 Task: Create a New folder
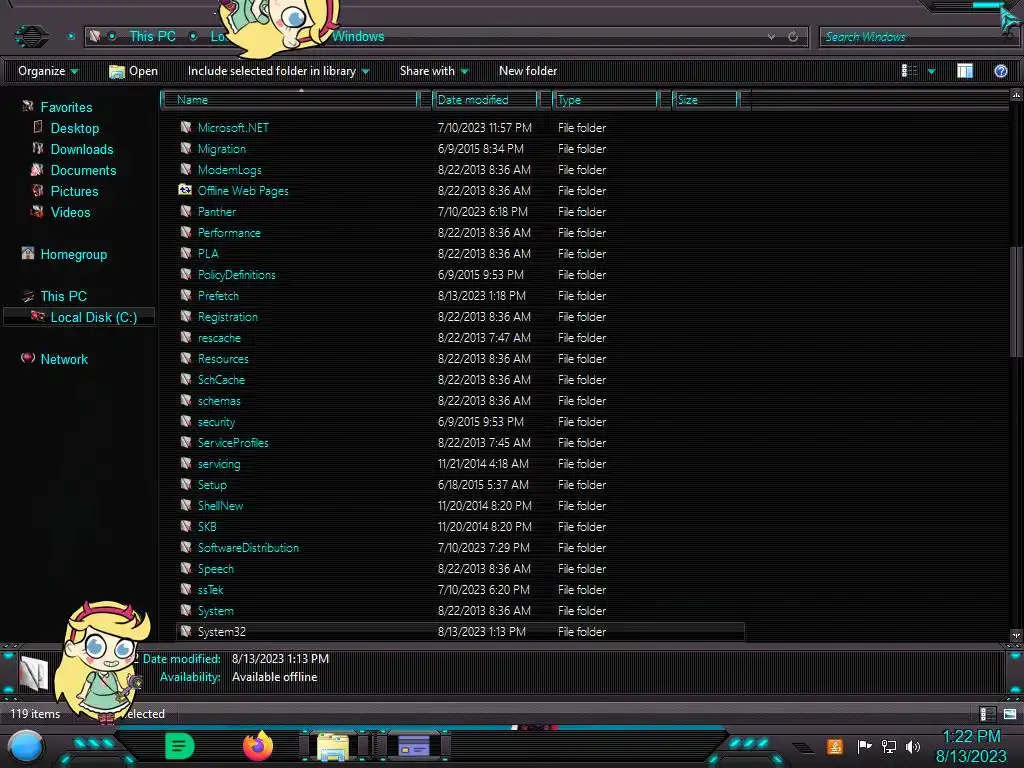coord(528,71)
